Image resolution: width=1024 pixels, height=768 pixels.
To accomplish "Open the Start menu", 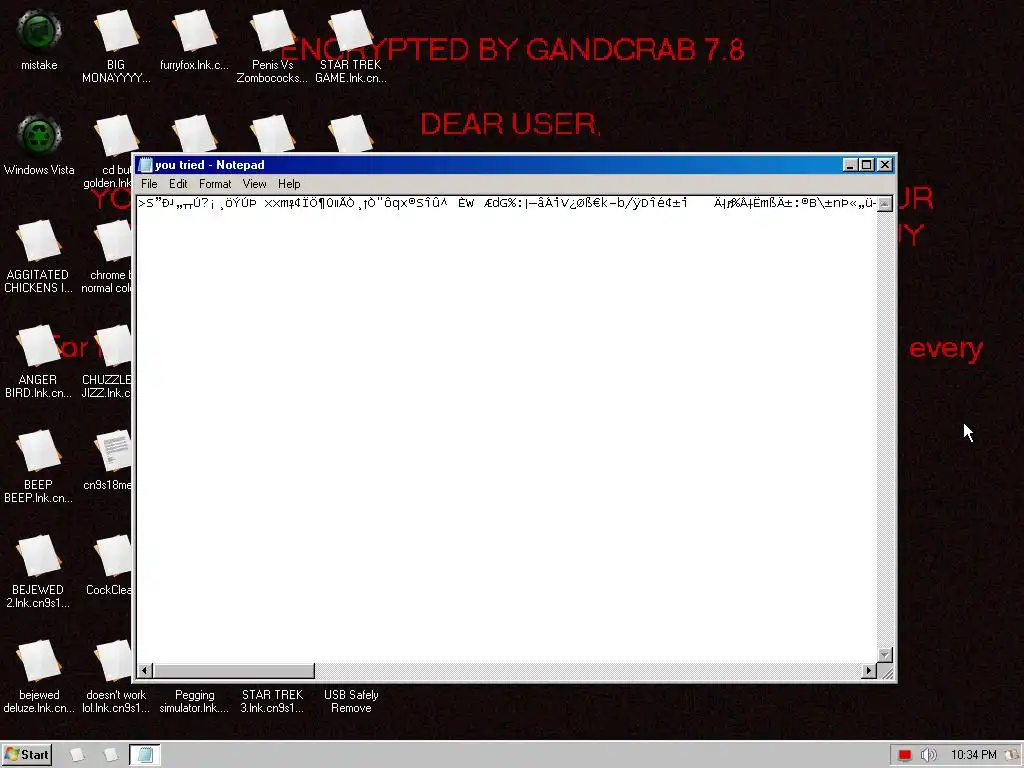I will tap(27, 755).
